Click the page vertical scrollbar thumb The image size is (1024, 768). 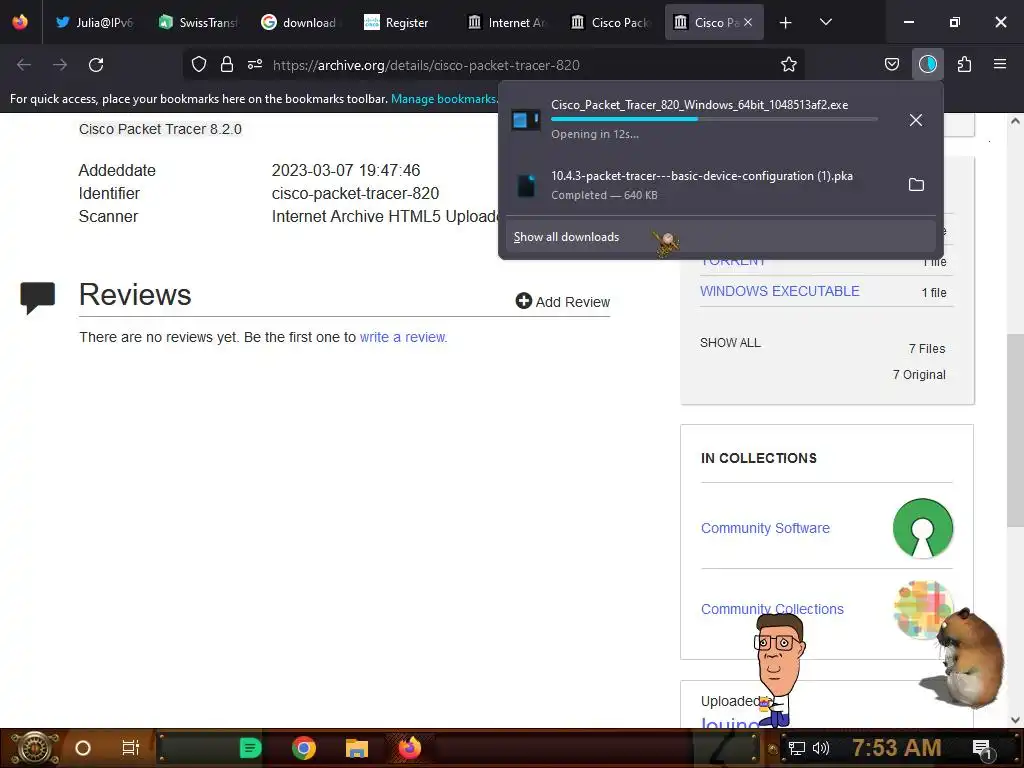(1015, 430)
